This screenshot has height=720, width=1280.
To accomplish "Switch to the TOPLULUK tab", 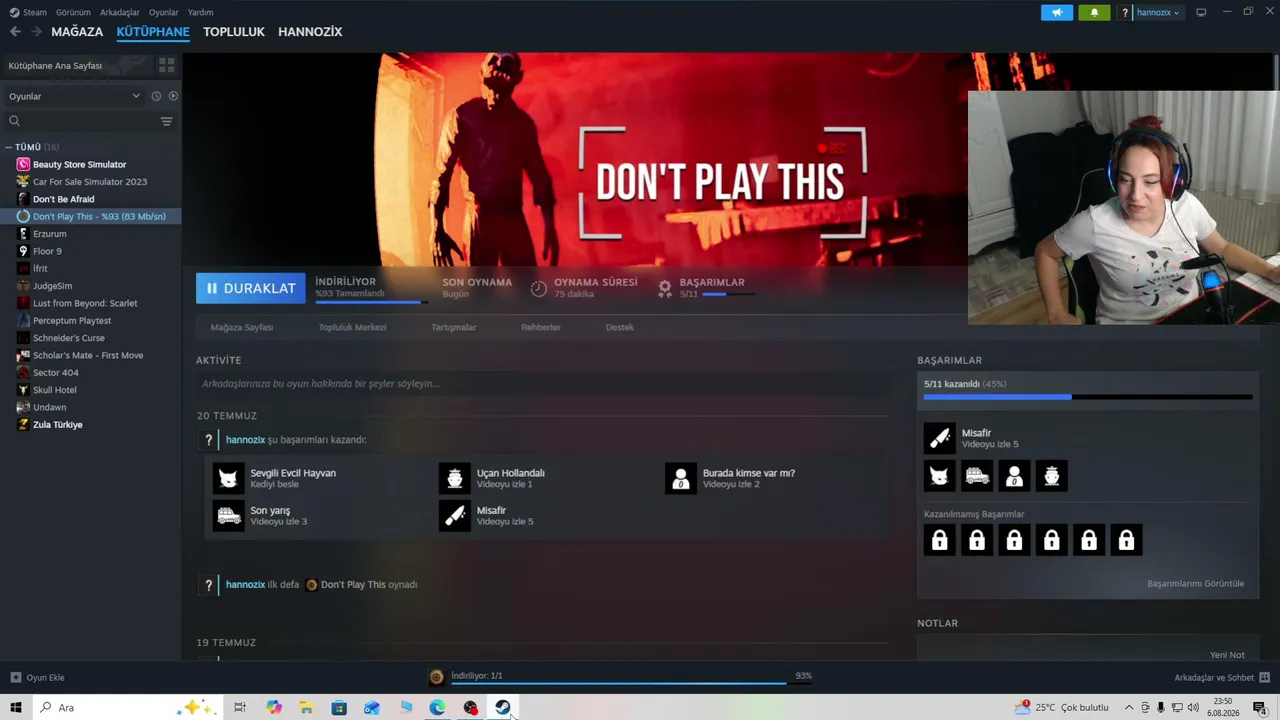I will point(234,32).
